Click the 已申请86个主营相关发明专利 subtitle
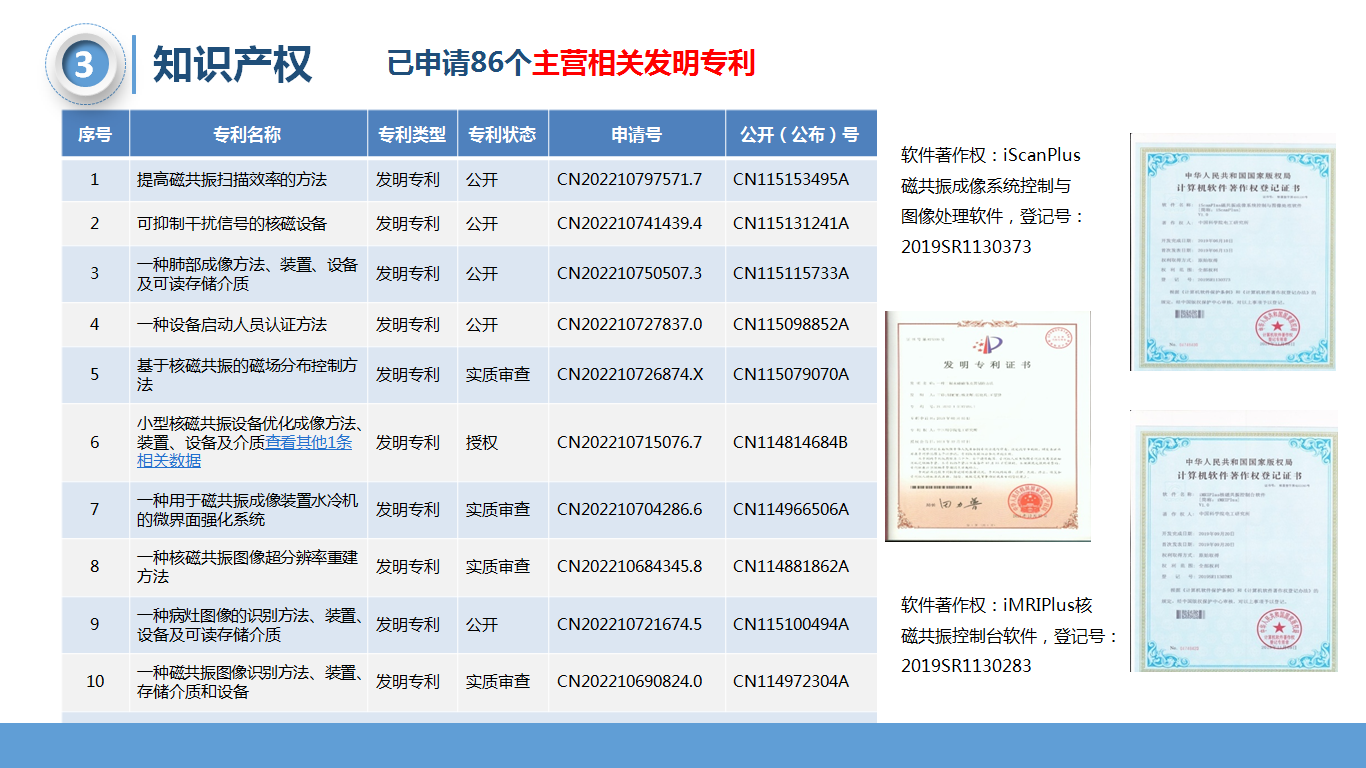Image resolution: width=1366 pixels, height=768 pixels. point(571,63)
